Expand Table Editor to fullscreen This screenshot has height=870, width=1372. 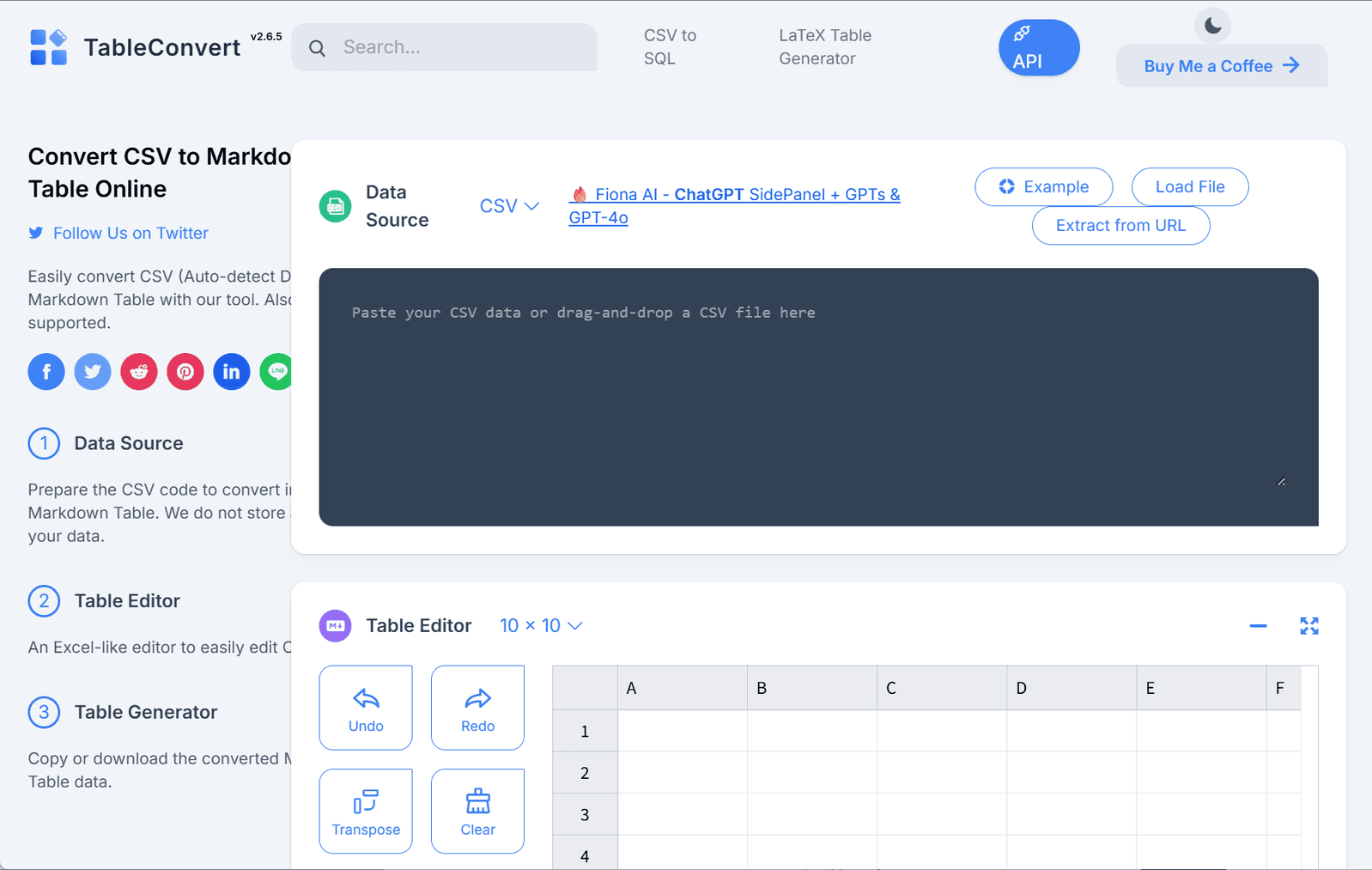(x=1309, y=626)
